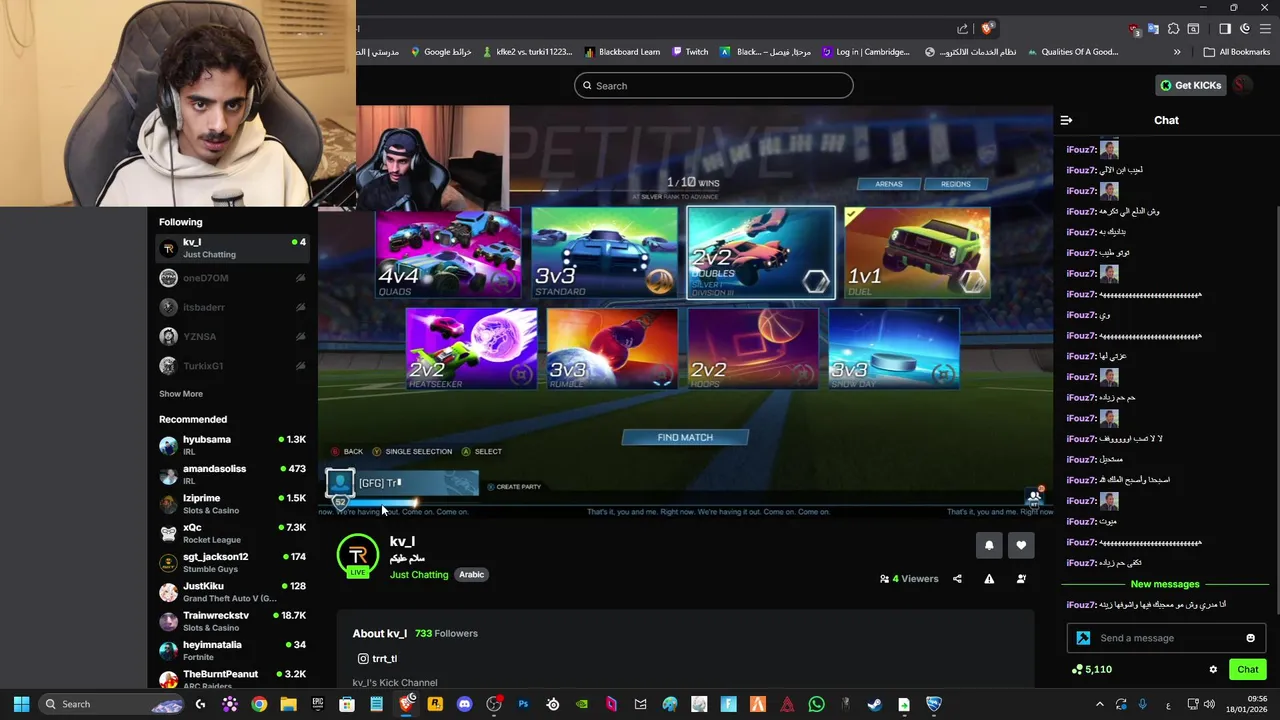Screen dimensions: 1280x720
Task: Open recommended channel heyimnatalia
Action: pos(232,650)
